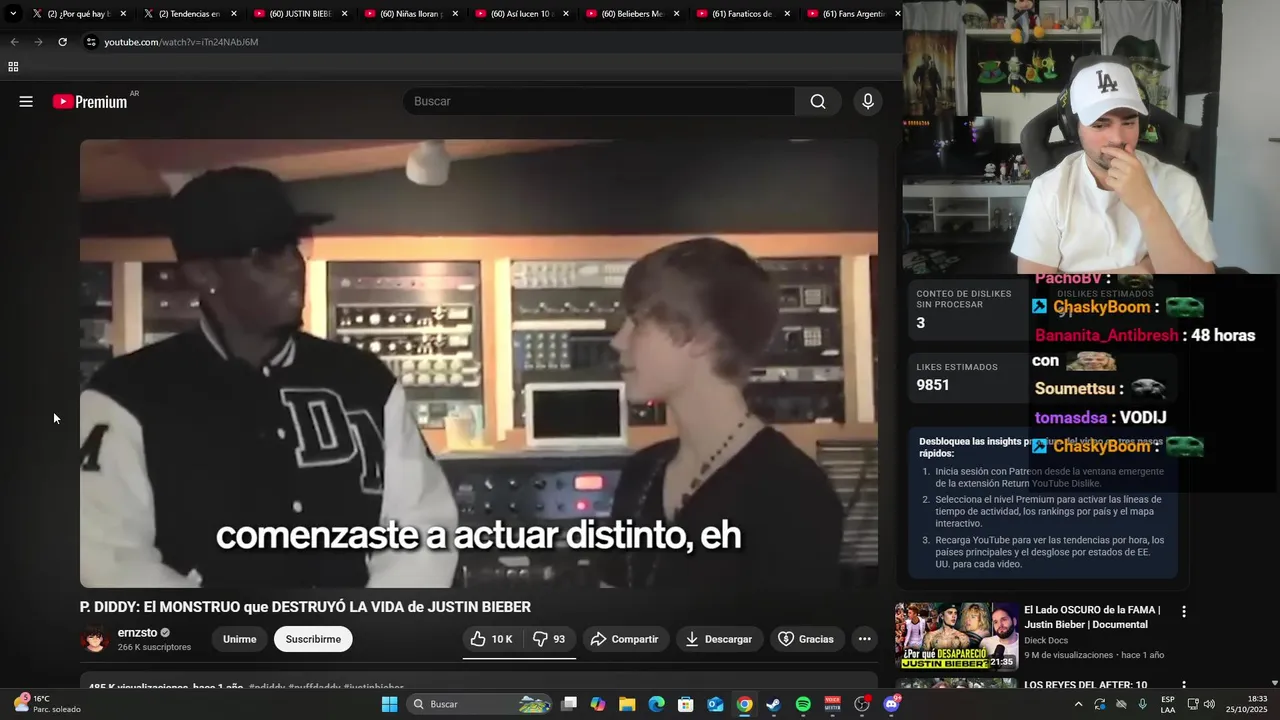Open weather widget showing 16°C
This screenshot has width=1280, height=720.
point(47,704)
